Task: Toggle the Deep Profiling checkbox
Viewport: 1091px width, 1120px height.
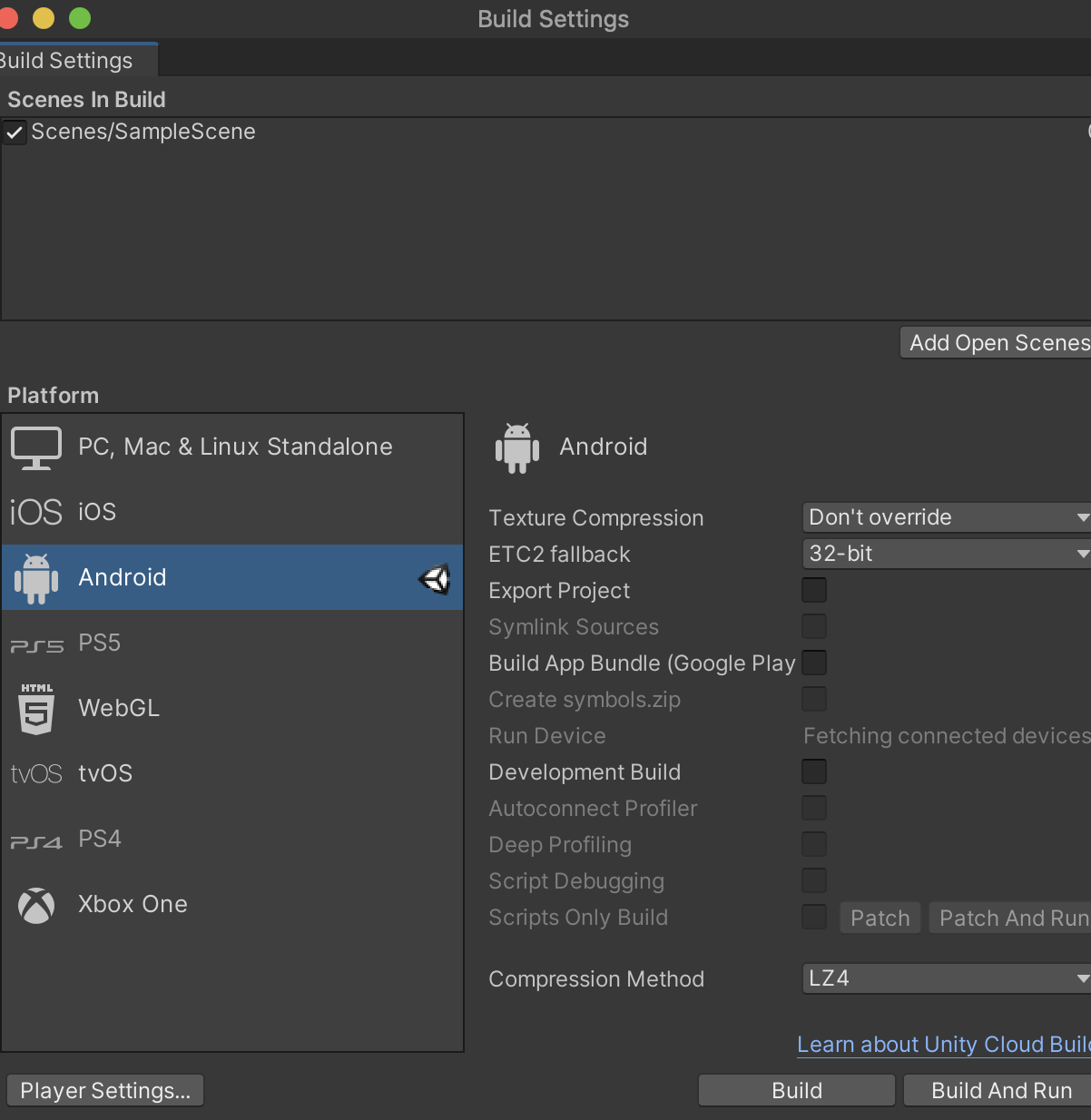Action: pyautogui.click(x=814, y=844)
